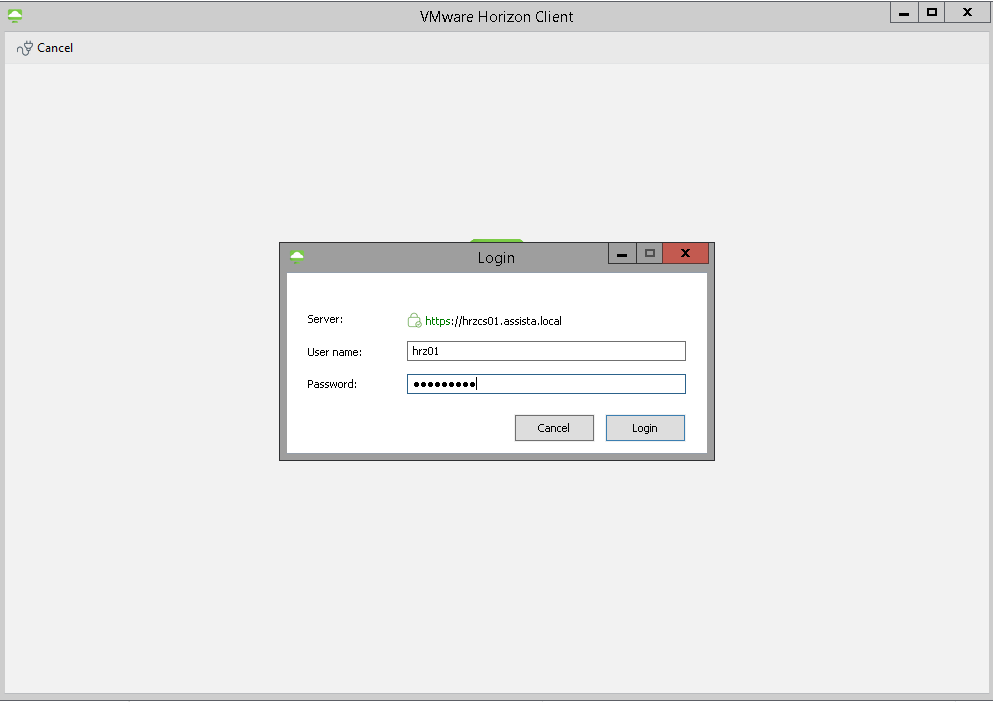The width and height of the screenshot is (993, 702).
Task: Minimize the Login dialog
Action: pos(622,253)
